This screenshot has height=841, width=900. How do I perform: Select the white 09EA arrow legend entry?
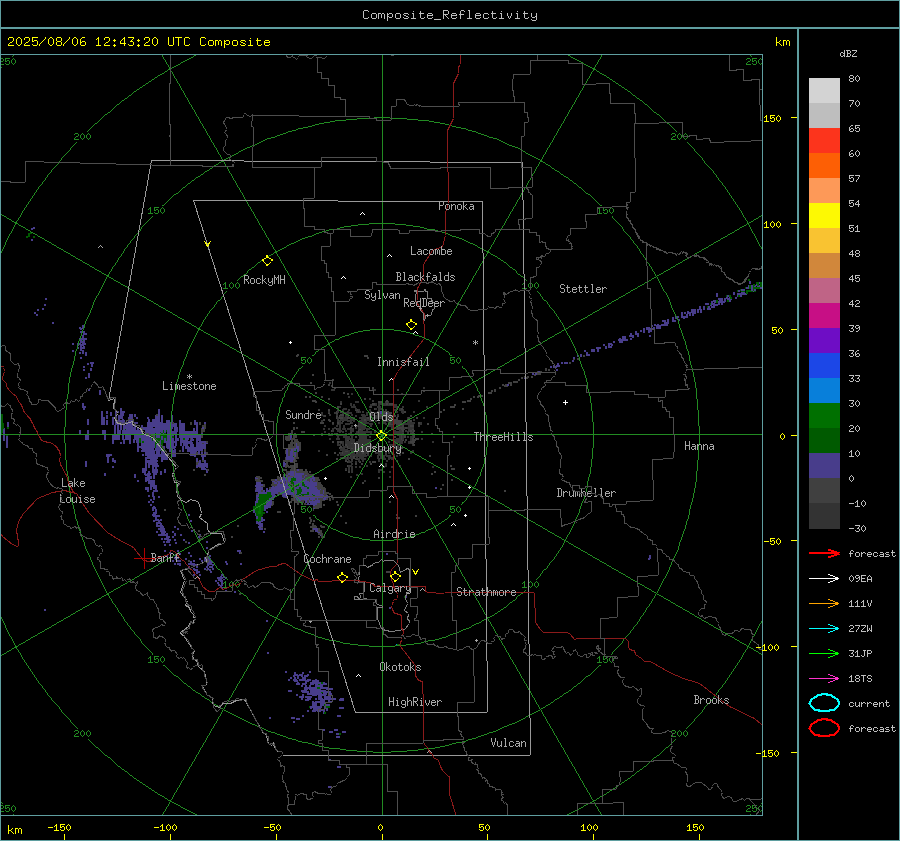pyautogui.click(x=824, y=578)
